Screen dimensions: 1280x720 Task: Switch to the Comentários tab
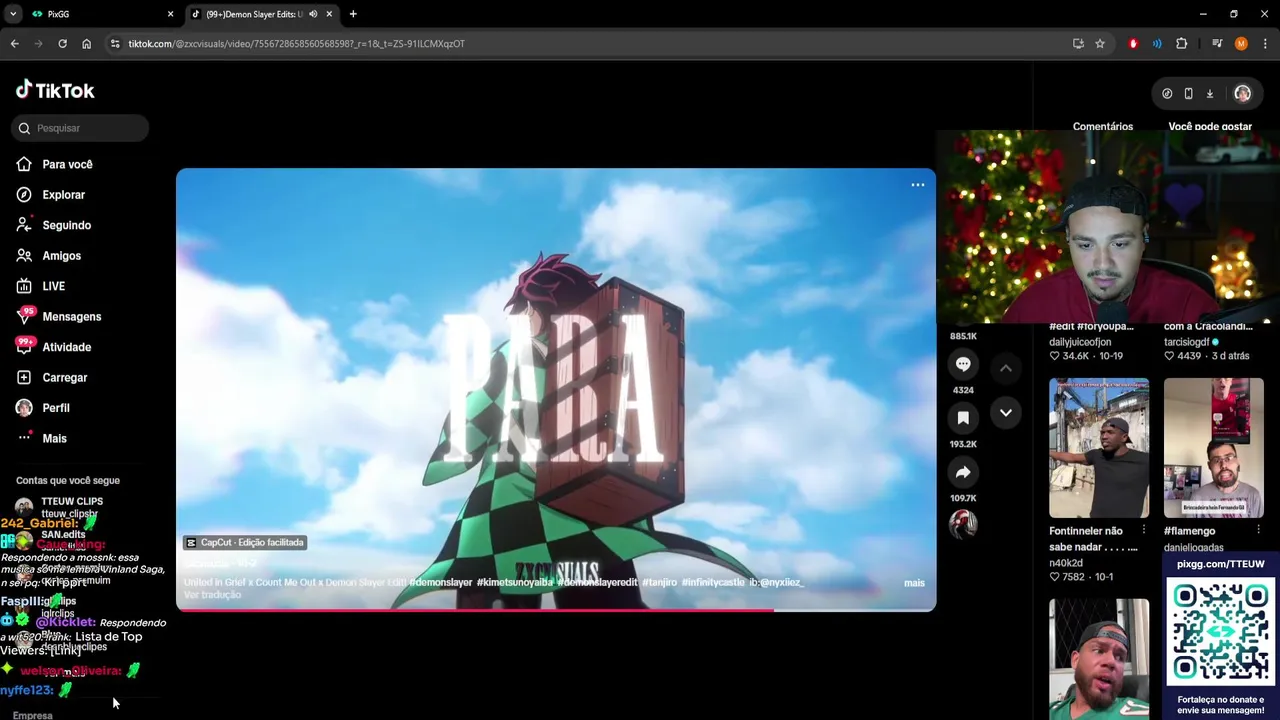tap(1103, 127)
